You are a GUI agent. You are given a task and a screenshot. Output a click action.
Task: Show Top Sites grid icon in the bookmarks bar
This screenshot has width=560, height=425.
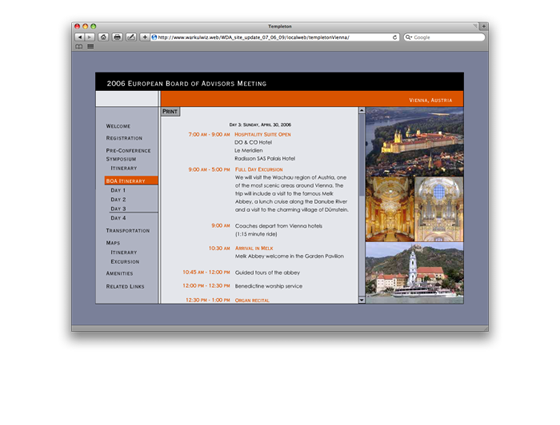point(90,46)
